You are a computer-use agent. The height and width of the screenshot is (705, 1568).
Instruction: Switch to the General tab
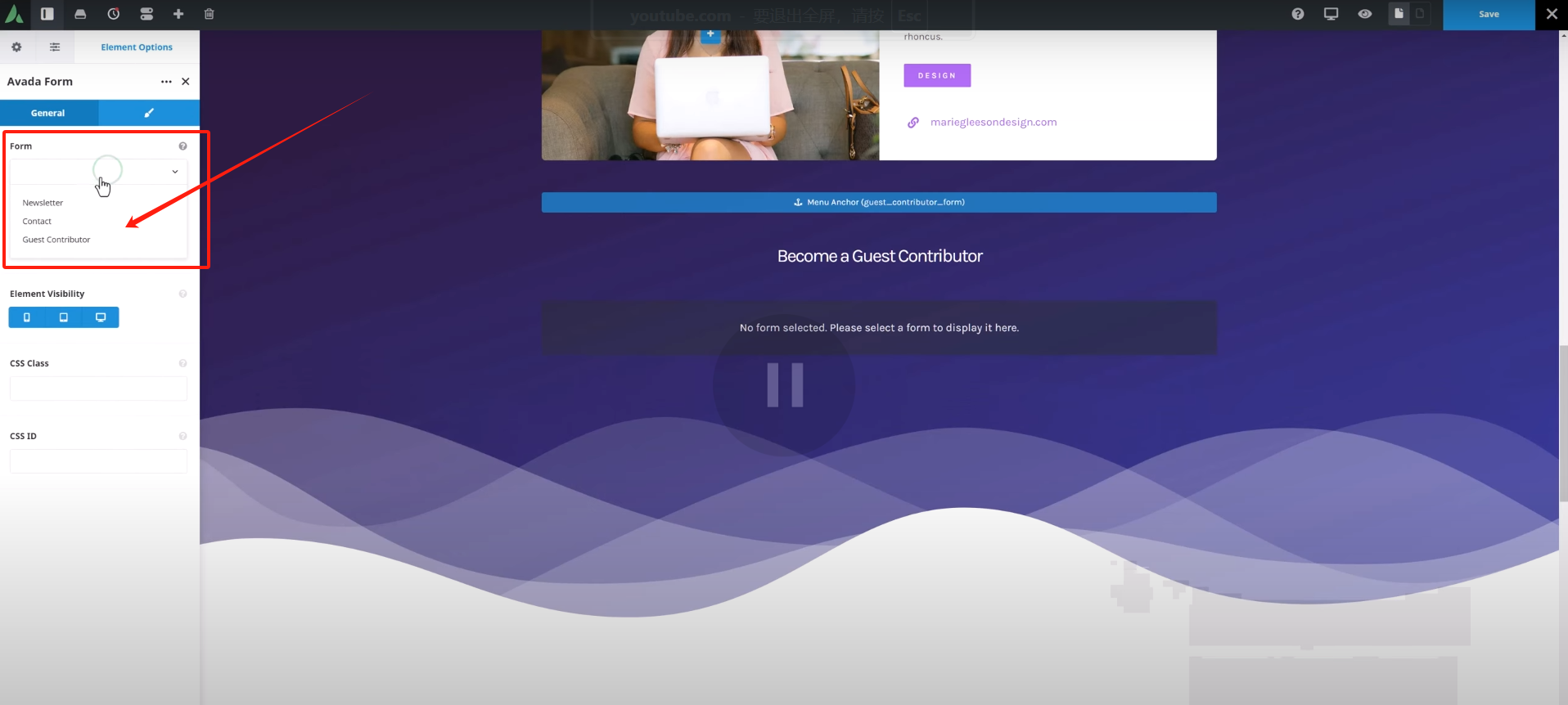tap(48, 113)
